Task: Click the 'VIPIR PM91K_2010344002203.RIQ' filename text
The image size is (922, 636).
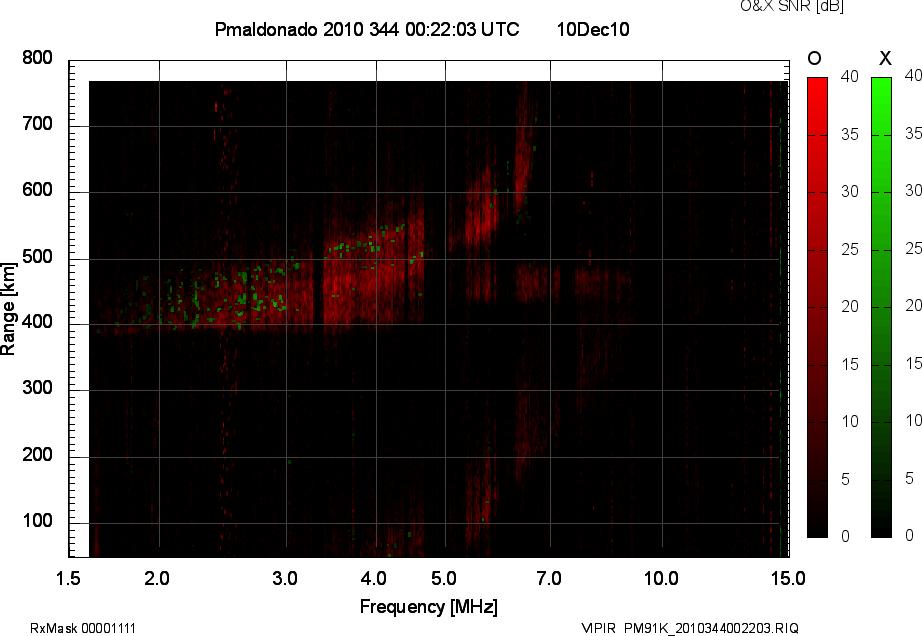Action: 690,628
